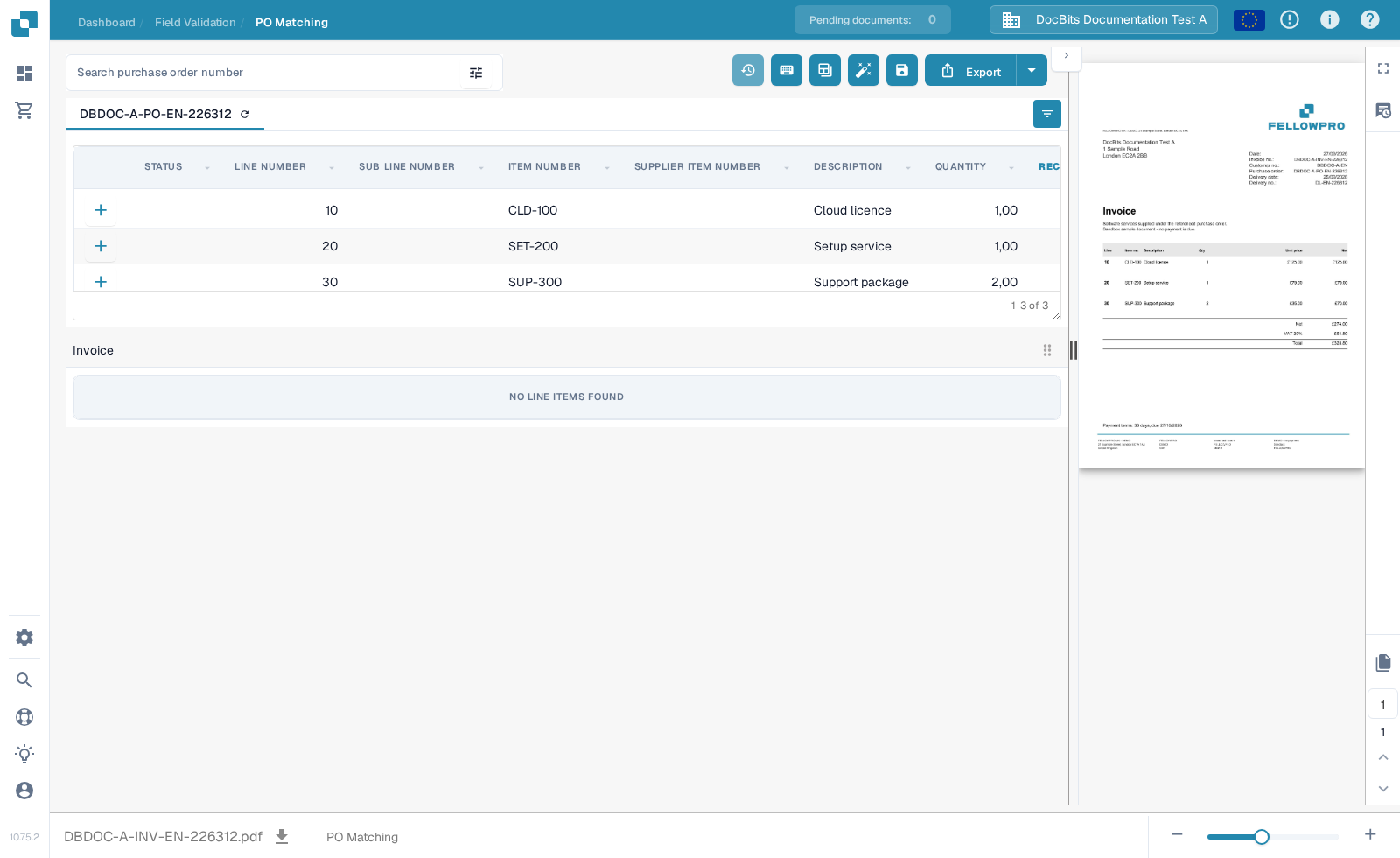Open the lightbulb ideas icon
The height and width of the screenshot is (858, 1400).
coord(24,754)
